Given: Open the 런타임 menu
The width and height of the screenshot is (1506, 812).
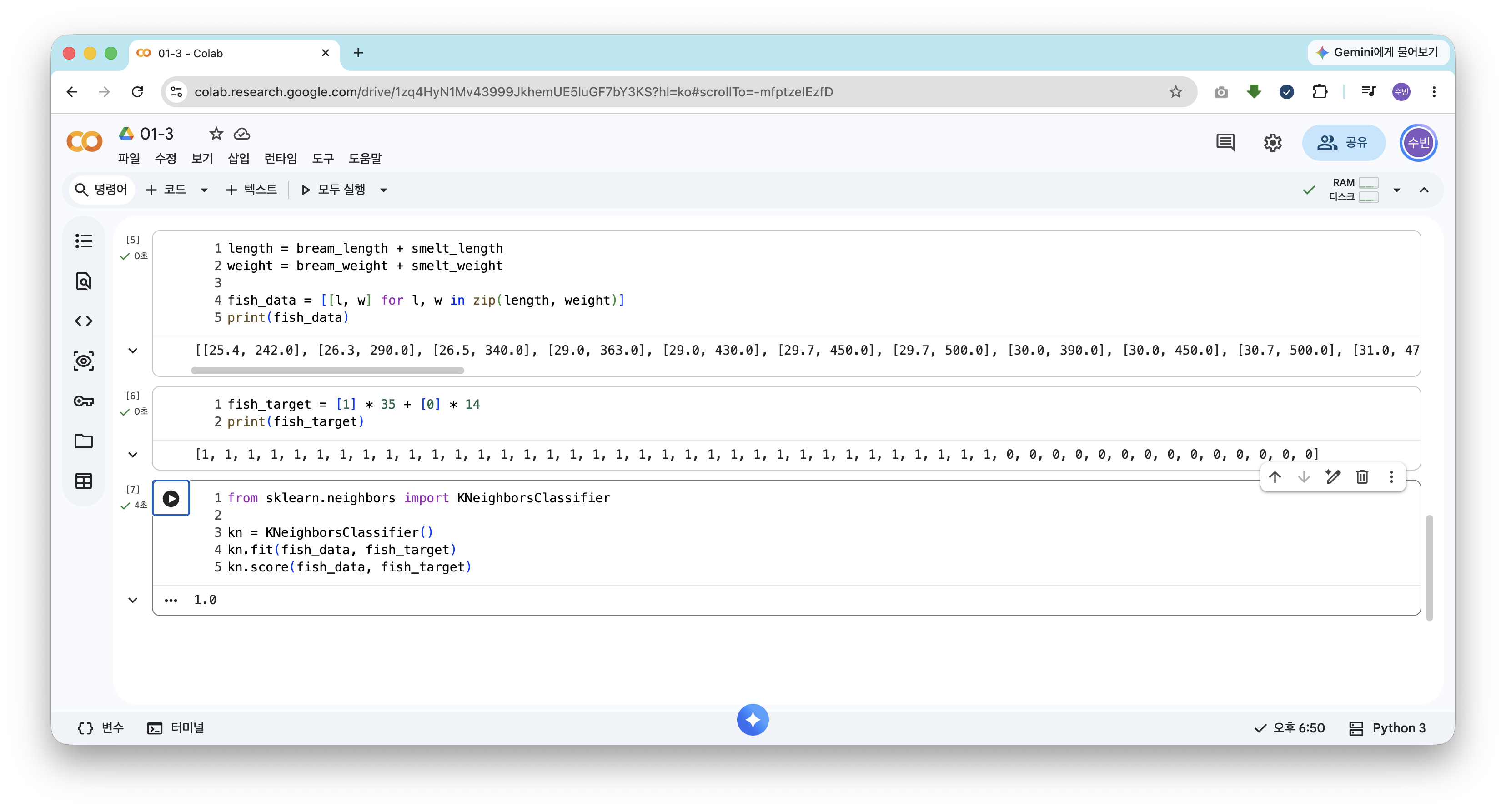Looking at the screenshot, I should click(x=281, y=158).
